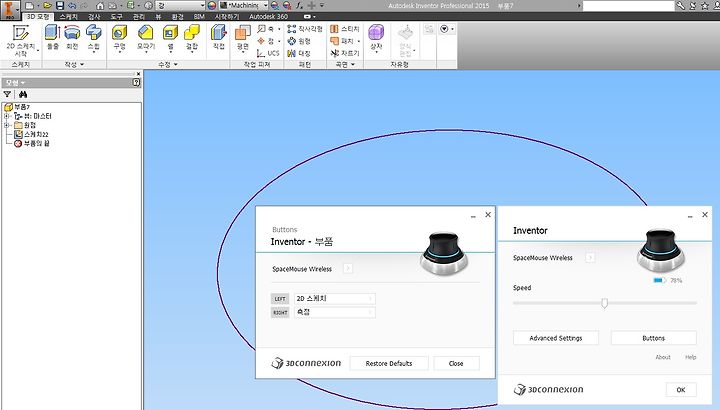Click the search field in title bar

coord(628,6)
